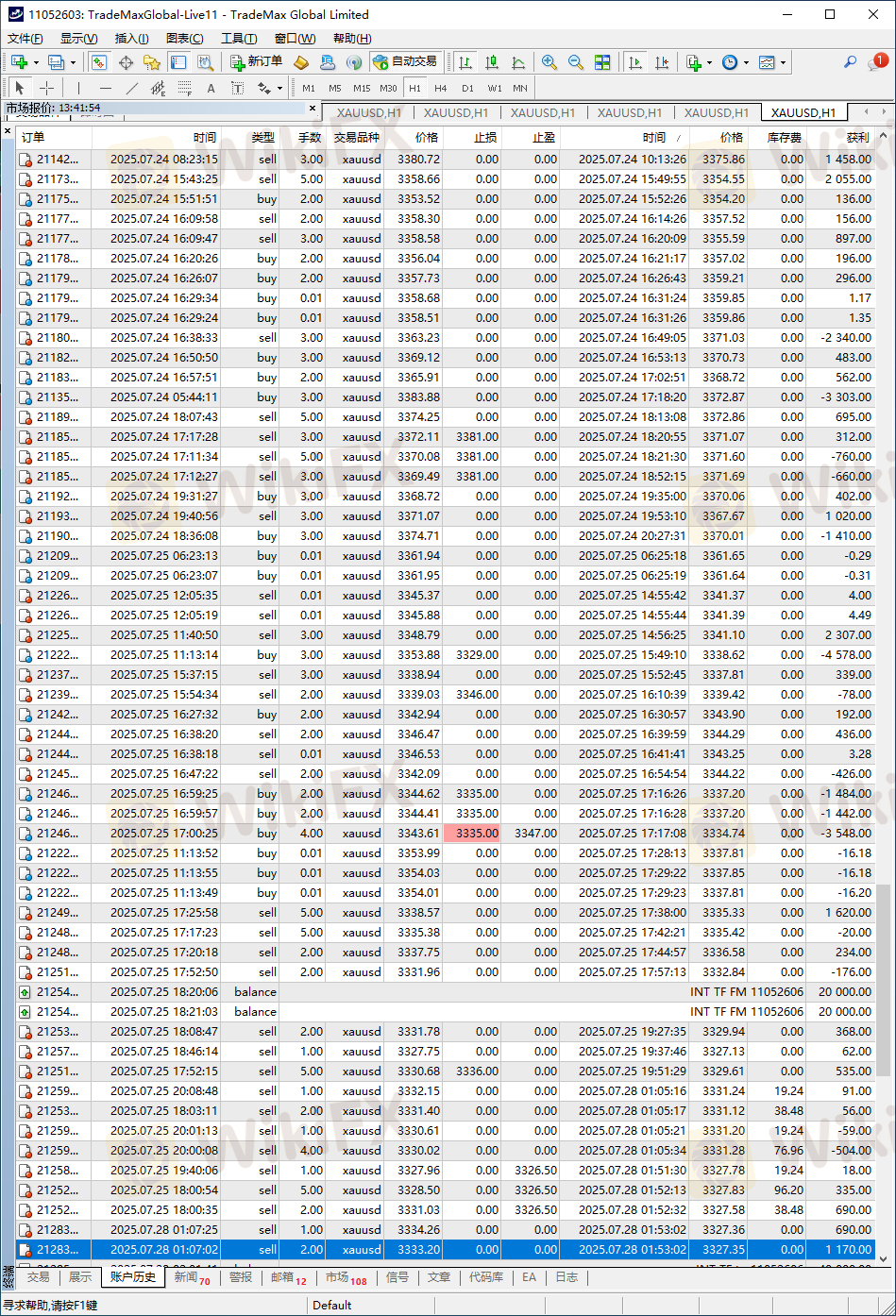The height and width of the screenshot is (1316, 896).
Task: Sort by the 交易品种 (Symbol) column header
Action: pyautogui.click(x=355, y=137)
